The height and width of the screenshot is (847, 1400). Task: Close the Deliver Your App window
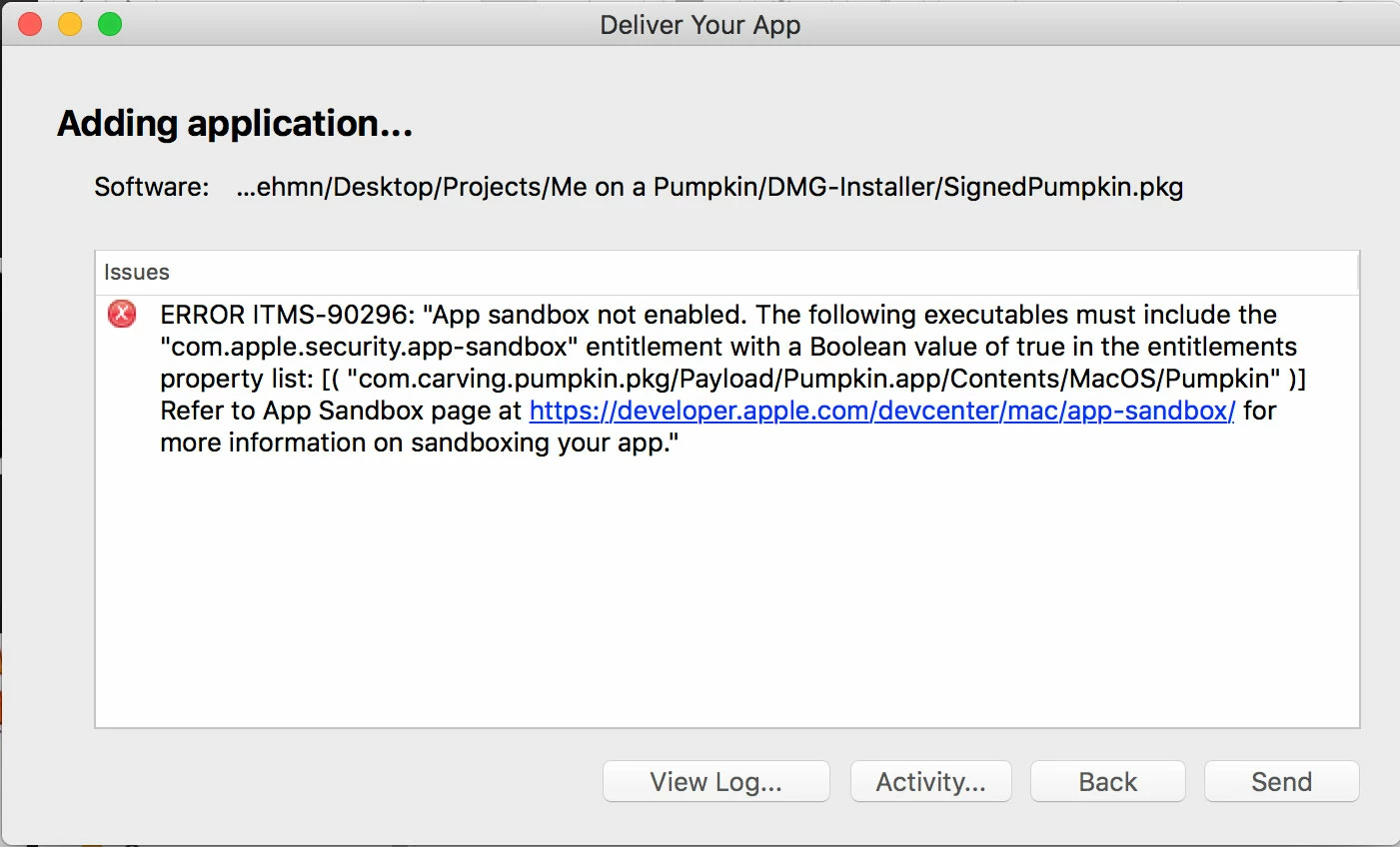point(30,24)
